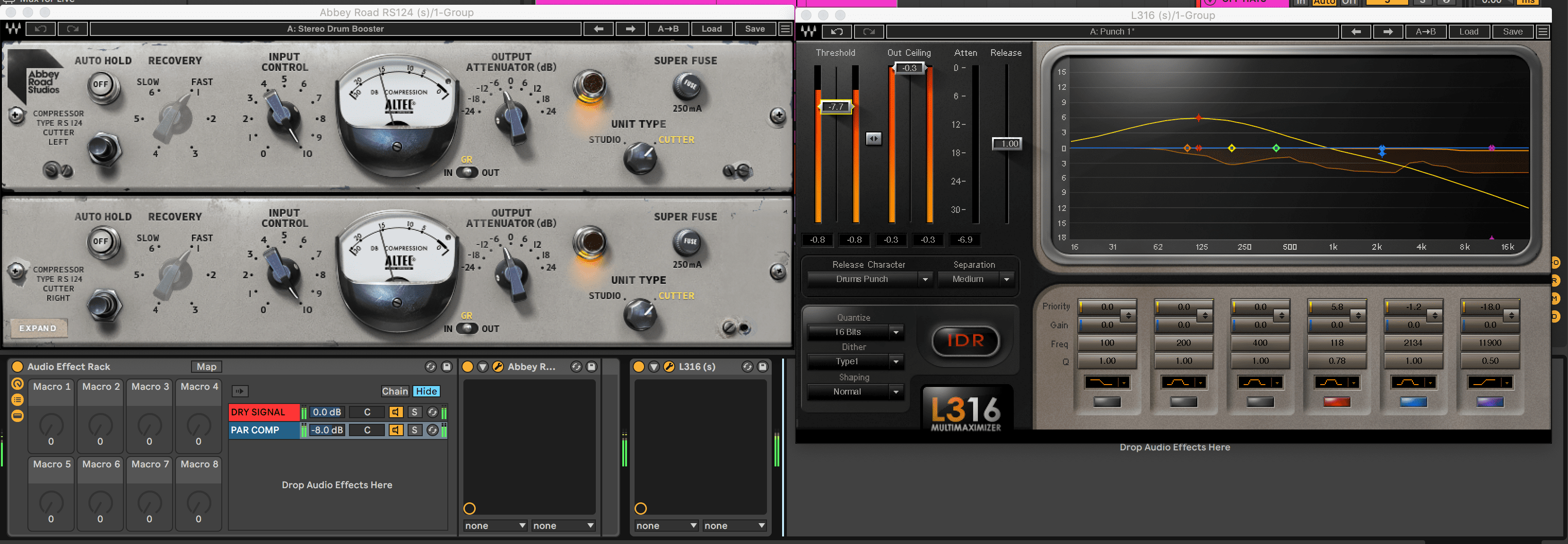Click the PAR COMP chain speaker icon
Screen dimensions: 1568x544
pos(396,430)
